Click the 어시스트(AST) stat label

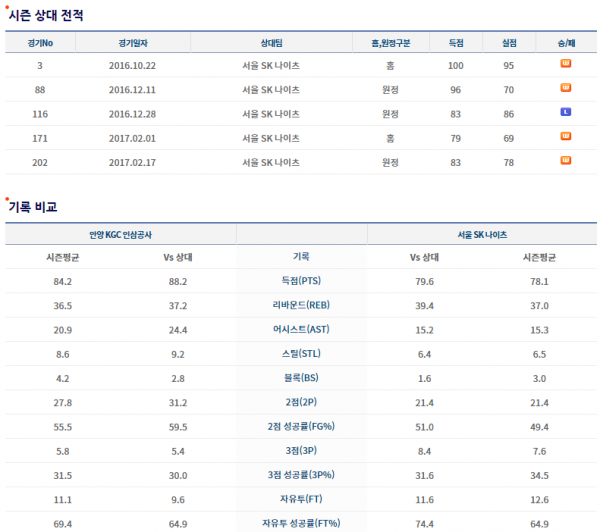click(301, 329)
